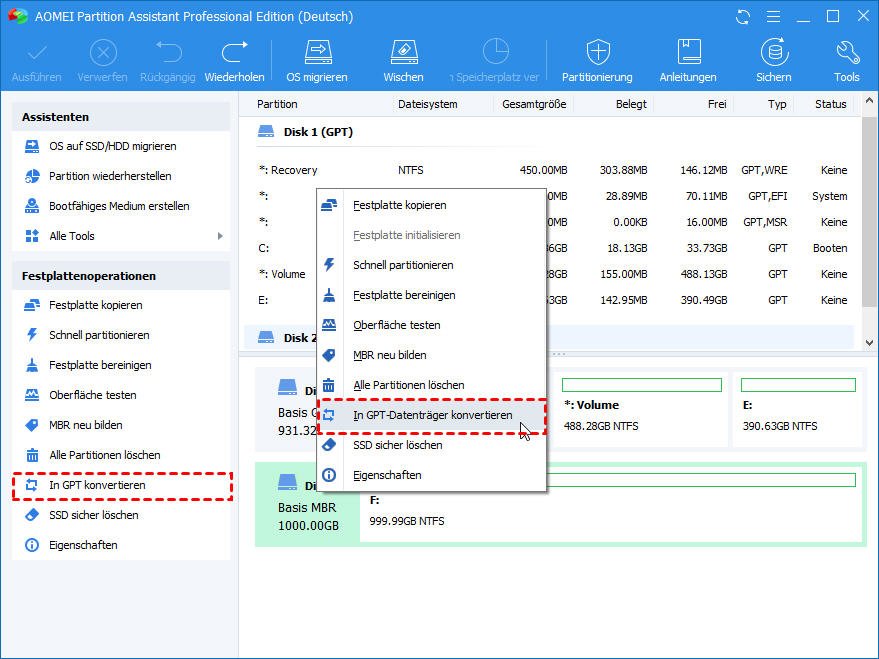Viewport: 879px width, 659px height.
Task: Click the Oberfläche testen icon in sidebar
Action: 32,395
